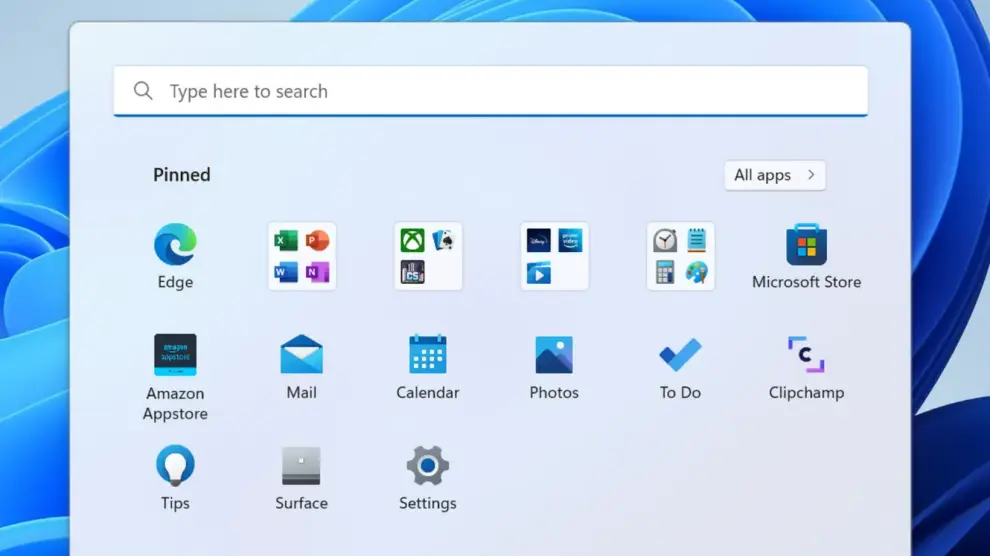This screenshot has width=990, height=556.
Task: Open the streaming folder with Disney+ icon
Action: [554, 256]
